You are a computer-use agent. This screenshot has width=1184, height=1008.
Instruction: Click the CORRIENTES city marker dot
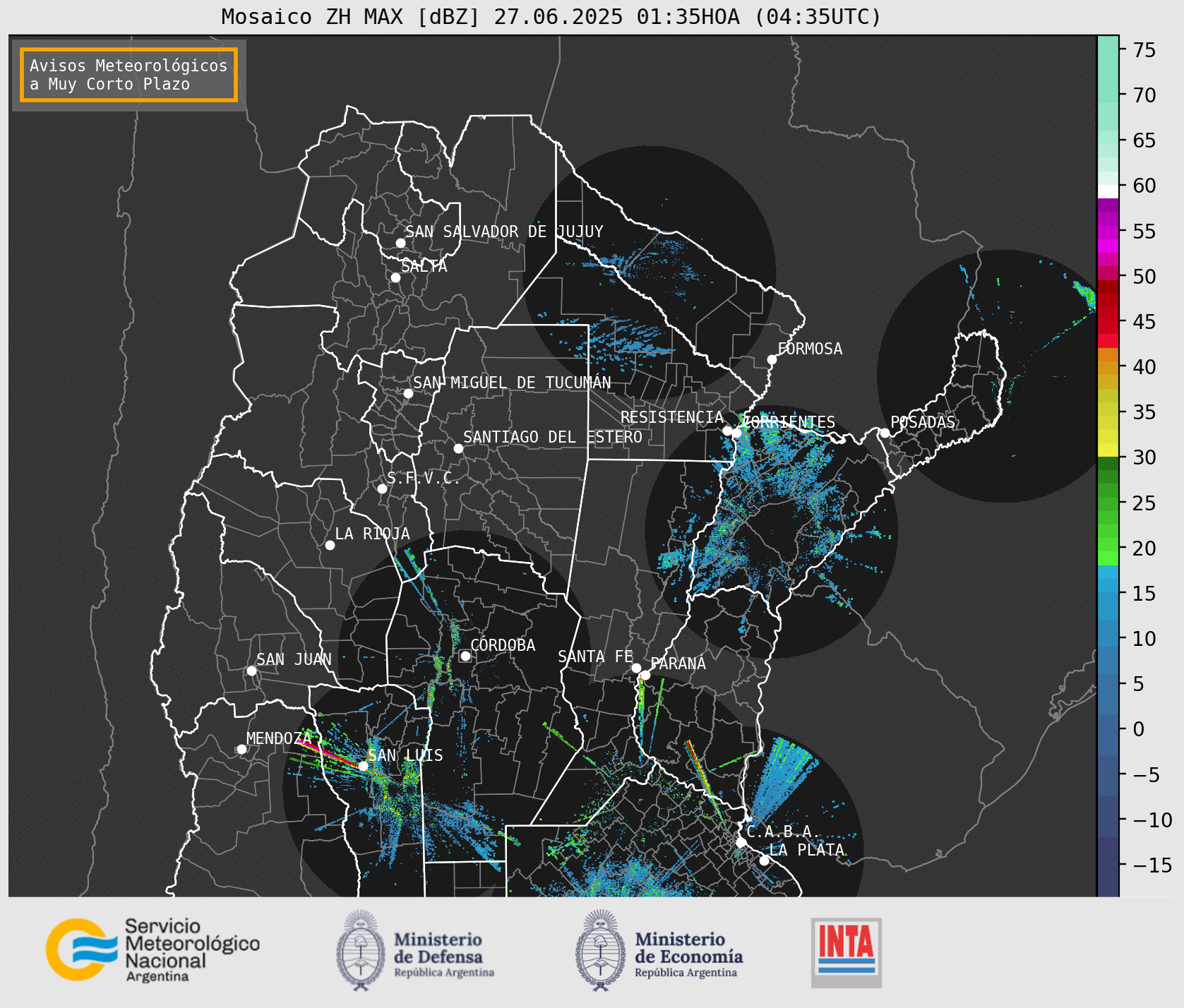[737, 433]
